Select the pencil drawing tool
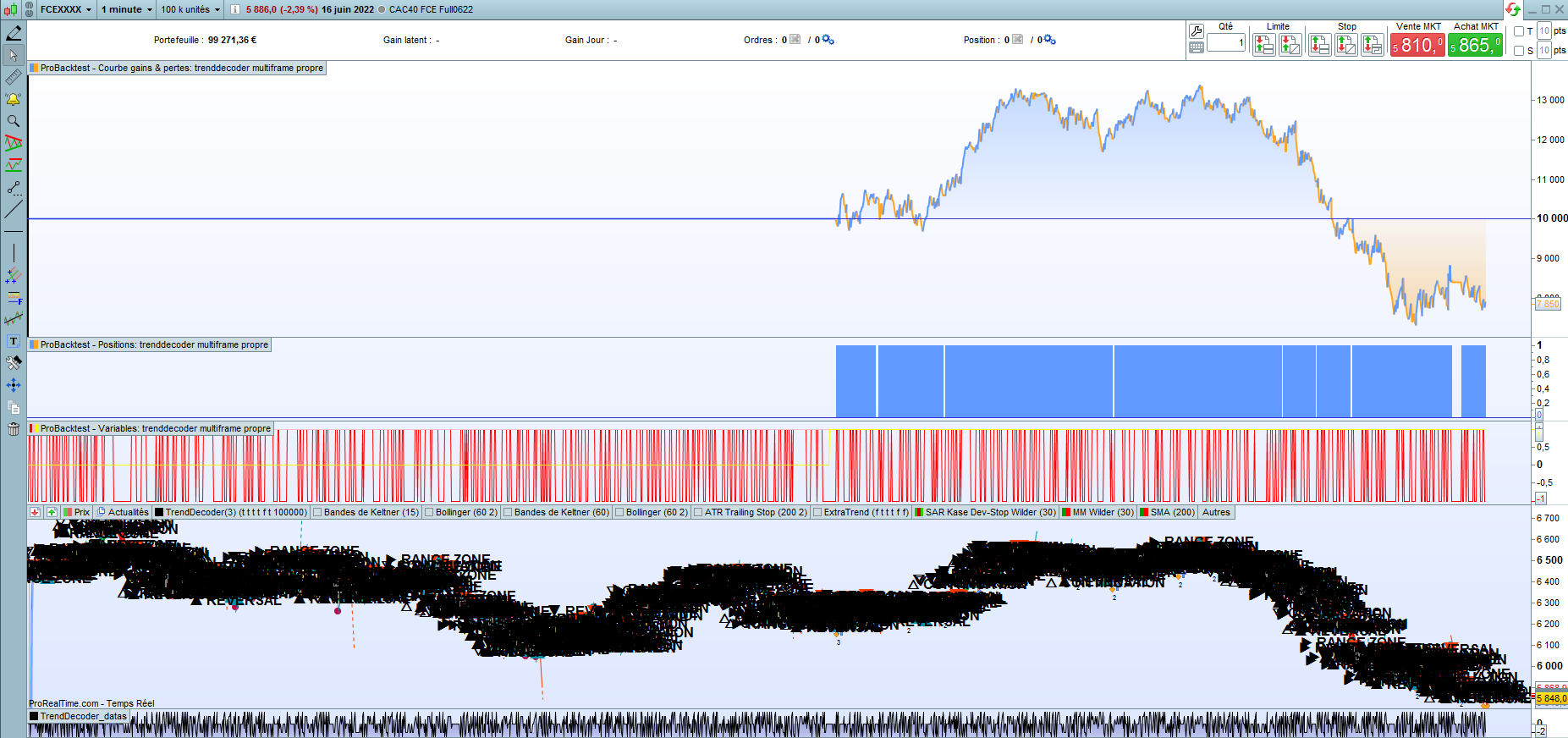Screen dimensions: 1568x738 pyautogui.click(x=14, y=33)
